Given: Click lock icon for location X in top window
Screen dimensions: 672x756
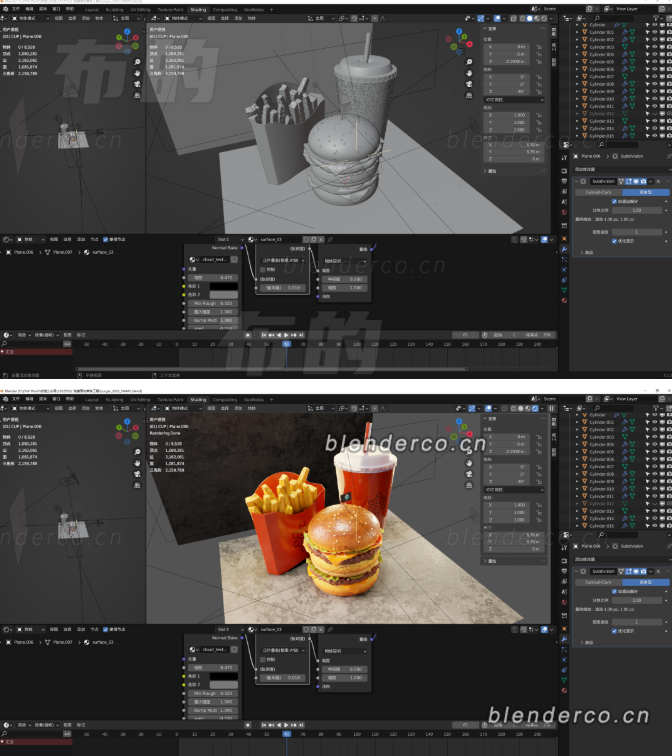Looking at the screenshot, I should [538, 47].
